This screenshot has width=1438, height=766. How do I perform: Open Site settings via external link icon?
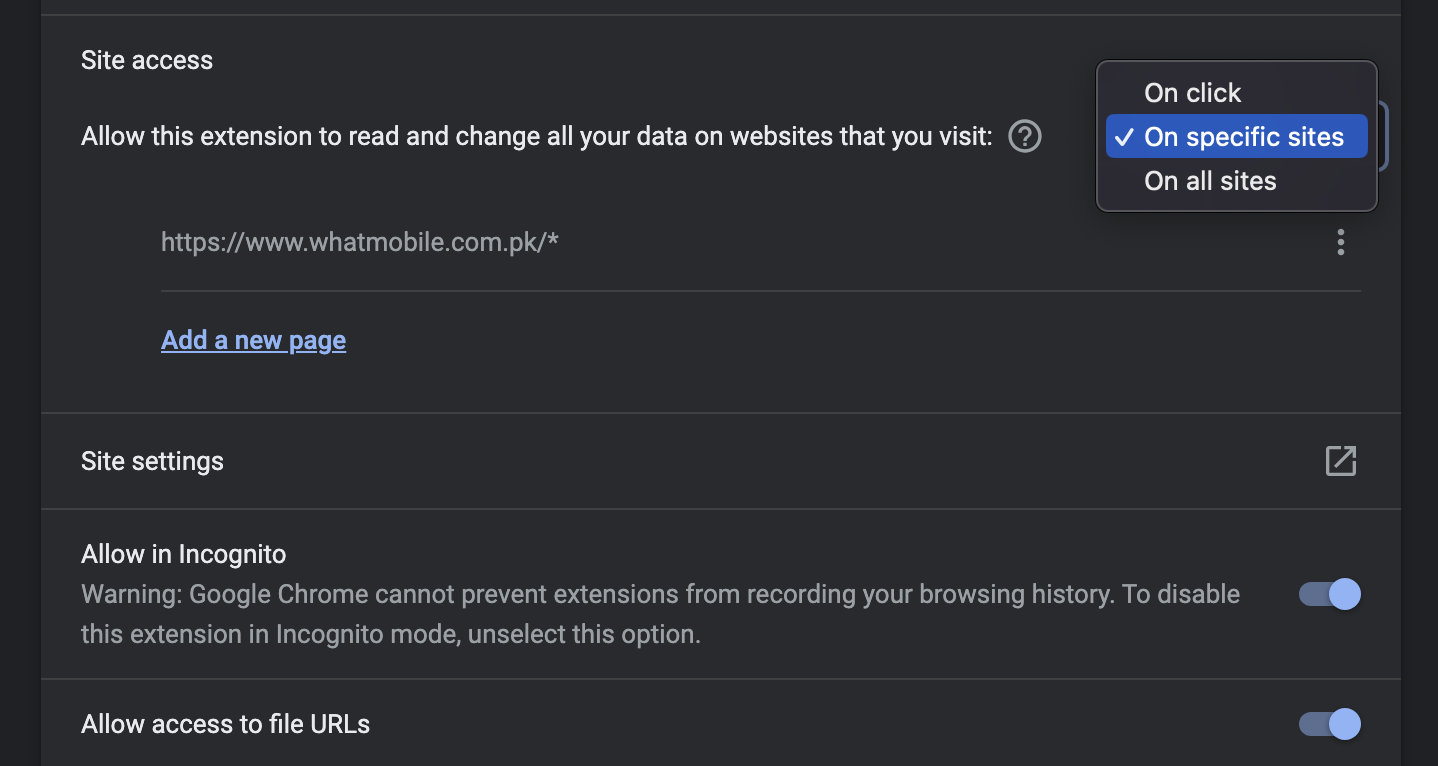click(x=1340, y=461)
